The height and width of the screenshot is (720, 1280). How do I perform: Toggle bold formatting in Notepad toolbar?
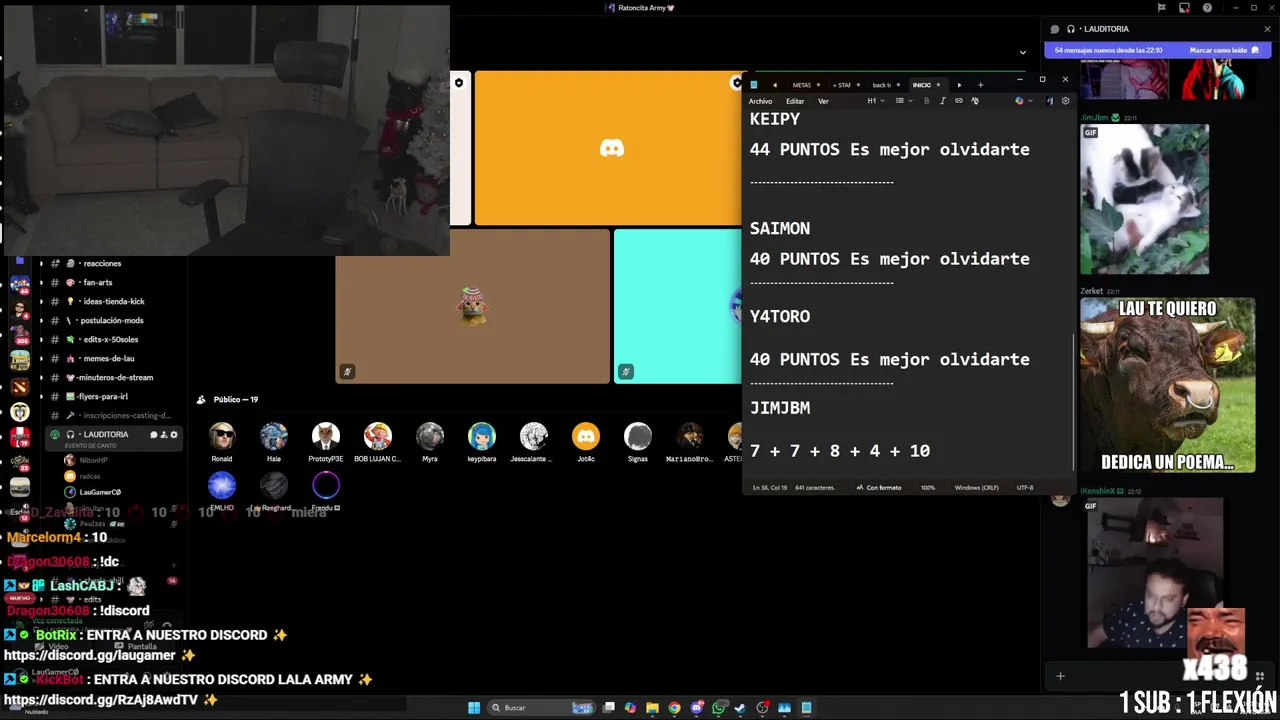[926, 101]
